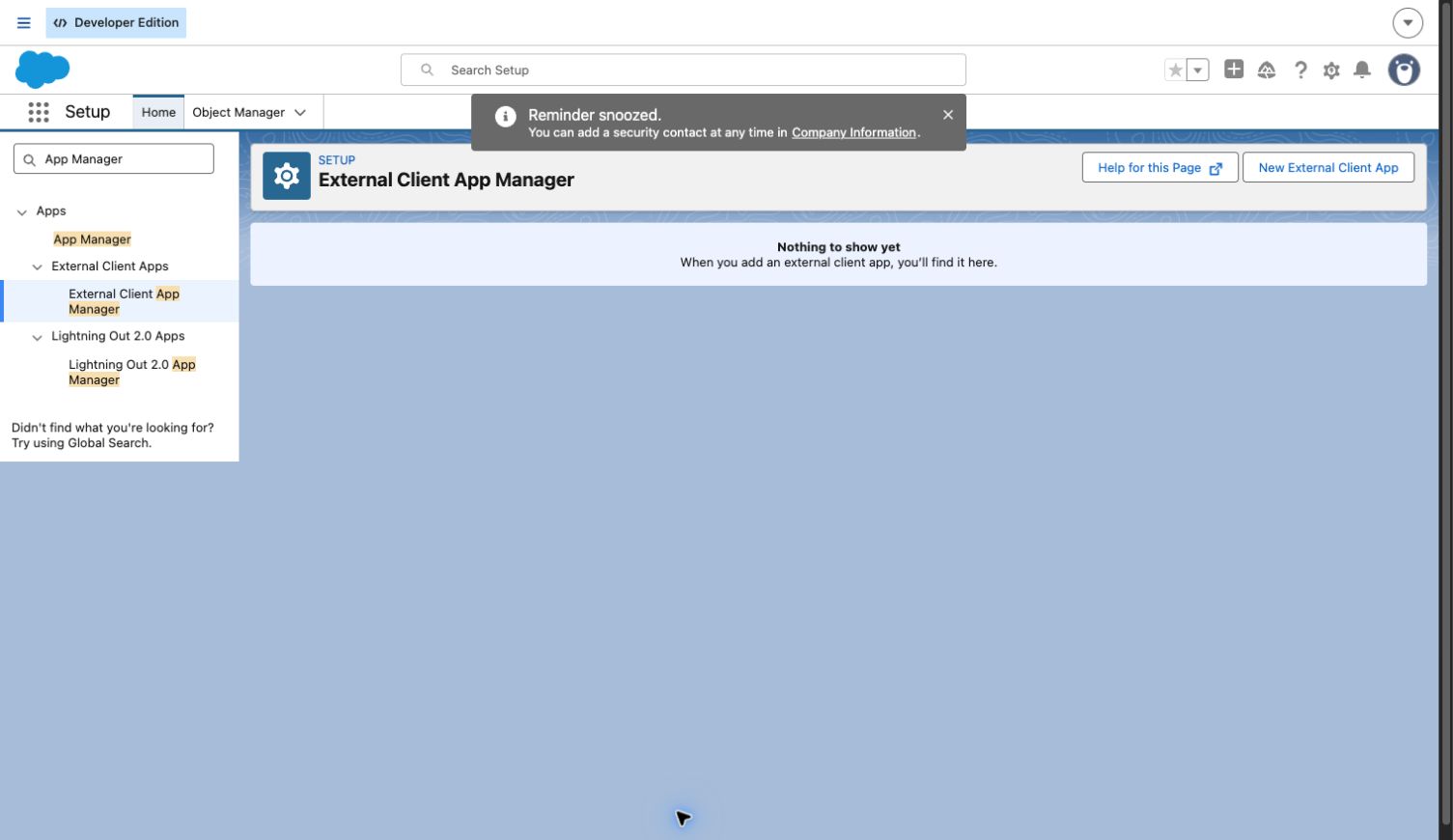
Task: Click the SETUP breadcrumb text
Action: pos(337,160)
